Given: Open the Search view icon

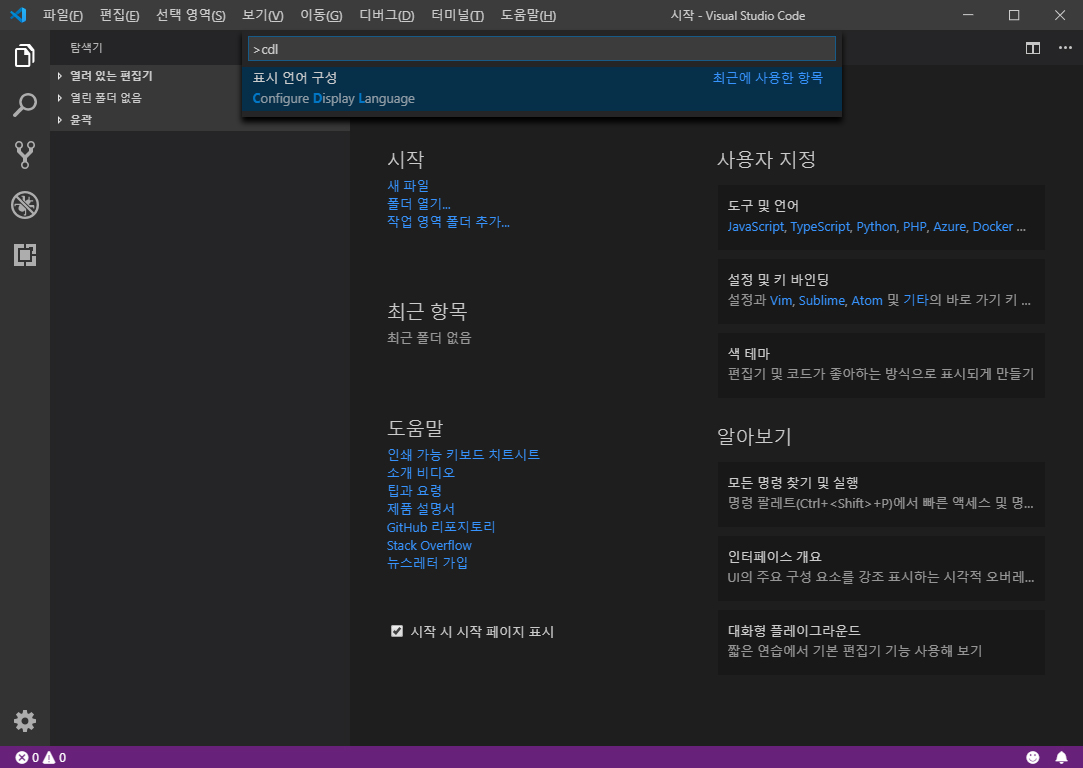Looking at the screenshot, I should [25, 105].
